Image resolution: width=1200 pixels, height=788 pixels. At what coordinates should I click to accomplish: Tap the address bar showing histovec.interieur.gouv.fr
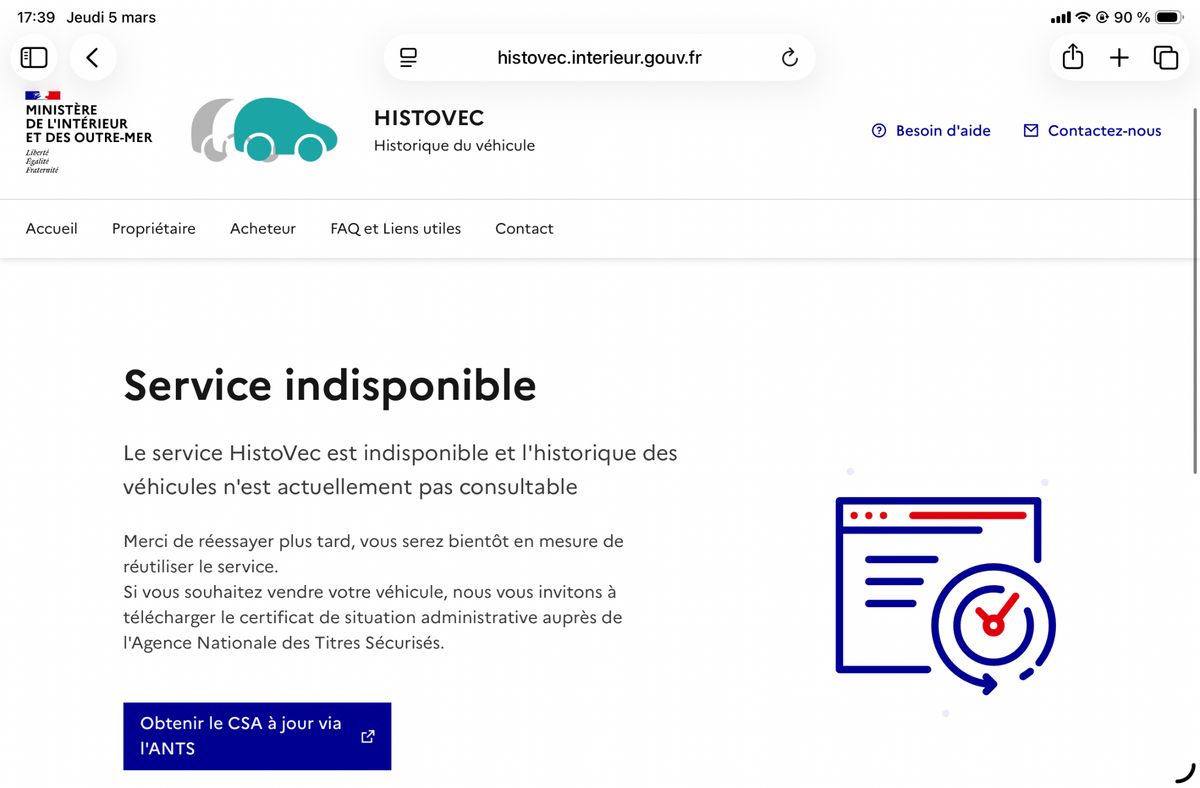point(599,58)
